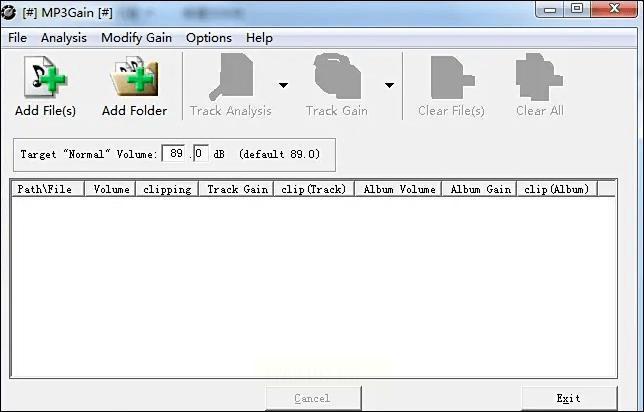Sort list by Path\File column header

point(47,189)
